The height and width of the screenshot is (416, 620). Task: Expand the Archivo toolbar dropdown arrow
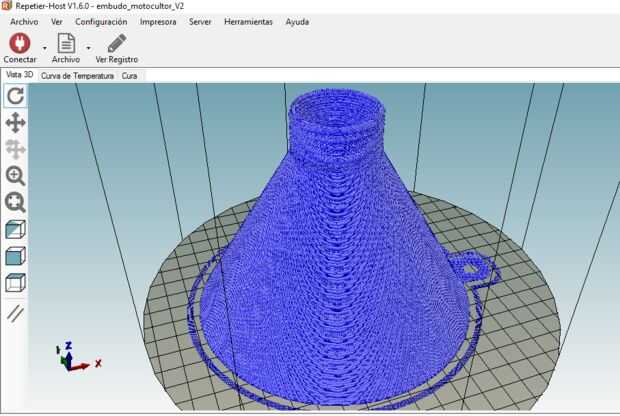88,48
